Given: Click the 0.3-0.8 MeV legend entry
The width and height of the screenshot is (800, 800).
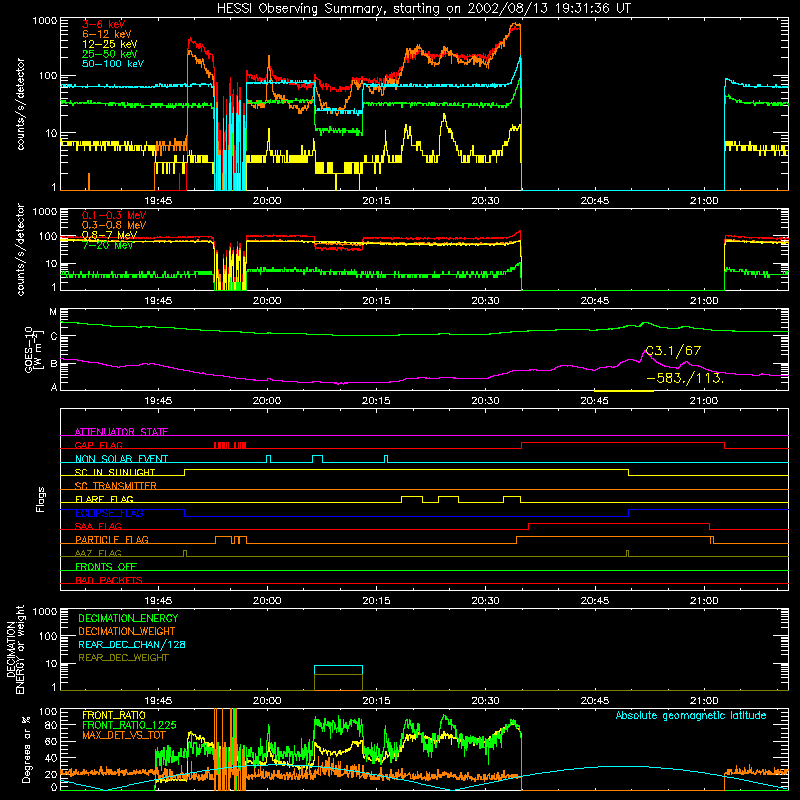Looking at the screenshot, I should click(114, 225).
